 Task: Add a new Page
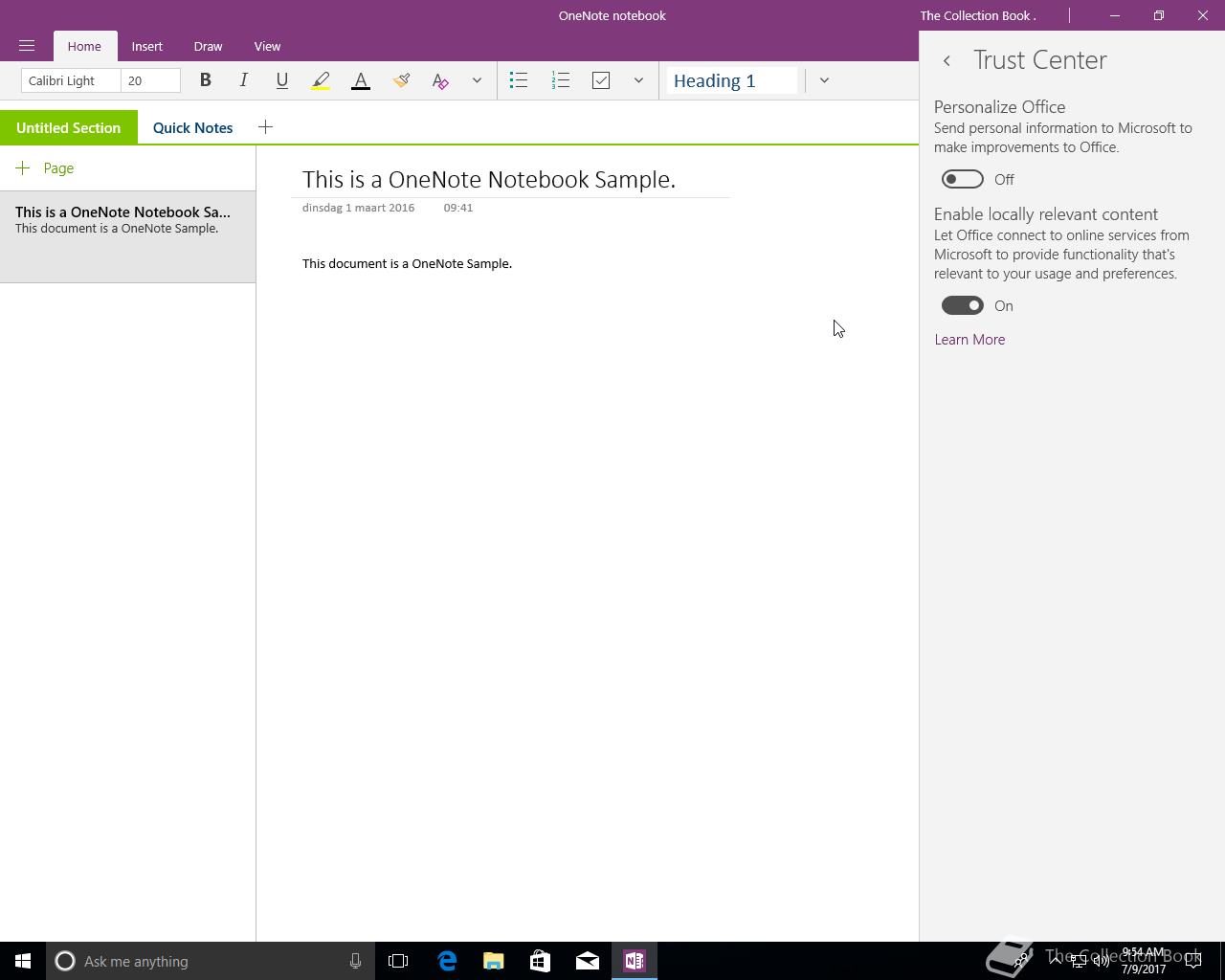point(45,168)
